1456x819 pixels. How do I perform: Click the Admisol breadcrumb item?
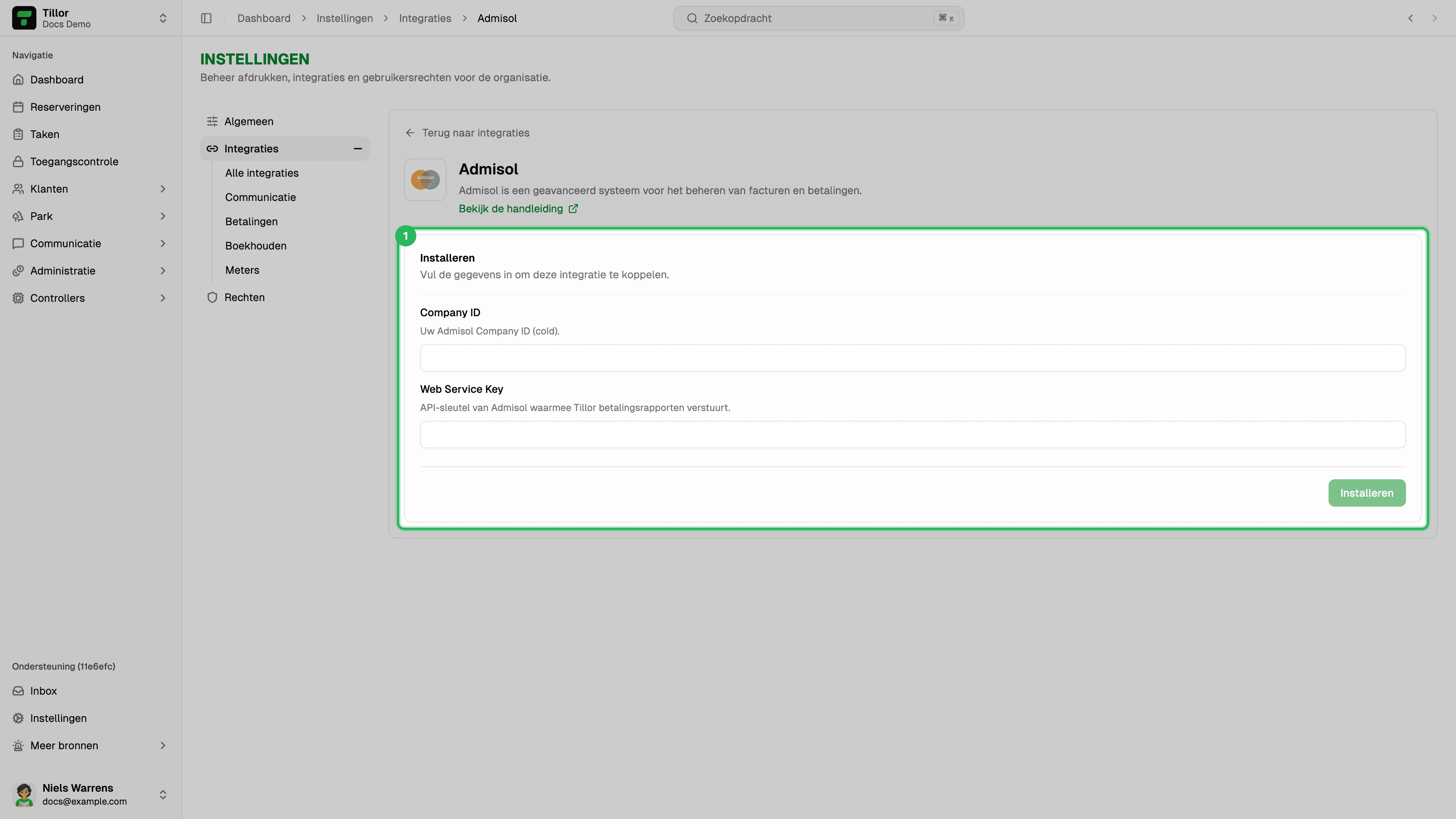coord(497,18)
